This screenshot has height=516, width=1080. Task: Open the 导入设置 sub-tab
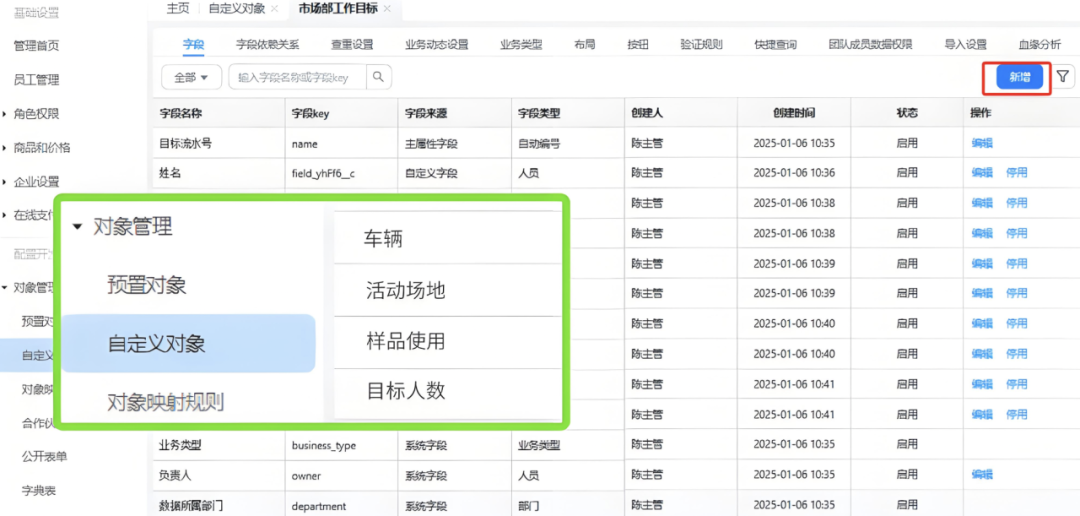[x=966, y=45]
